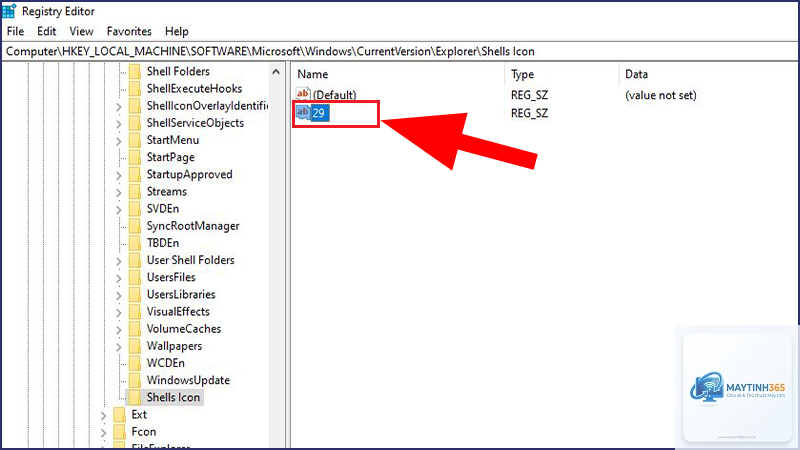Click the TBDEn folder icon
Image resolution: width=800 pixels, height=450 pixels.
coord(135,243)
